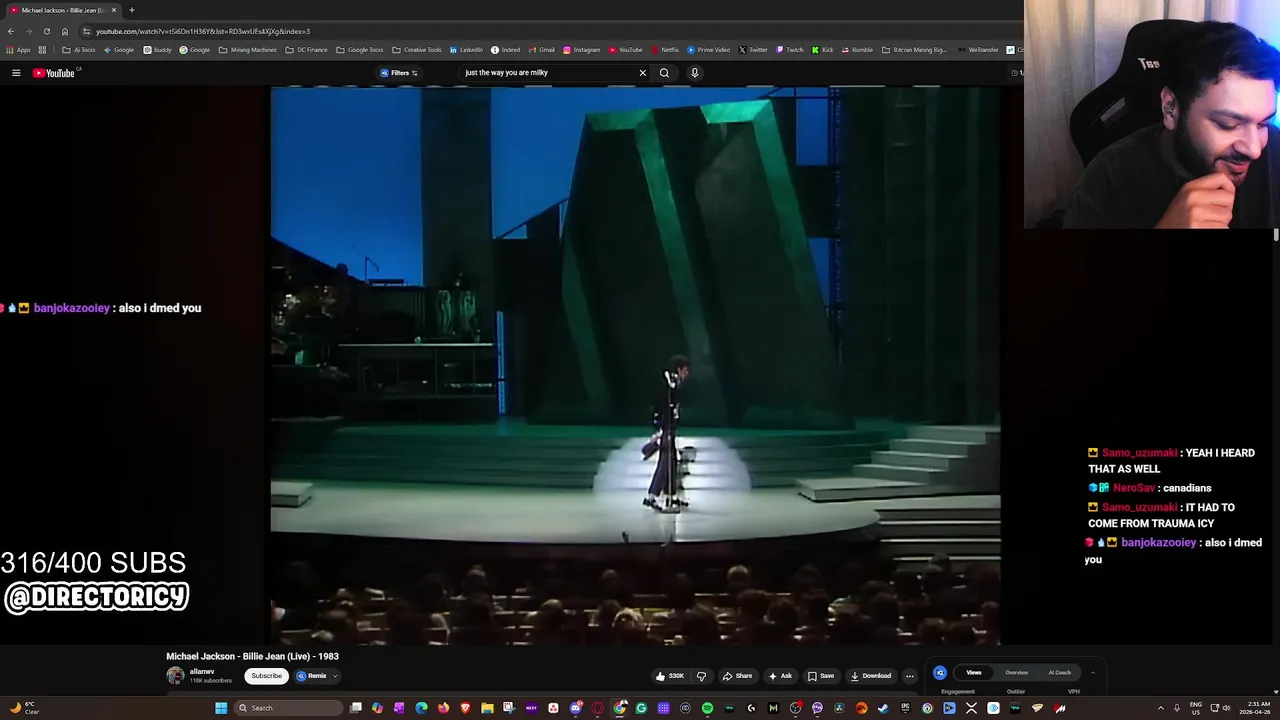
Task: Expand the Remix dropdown arrow
Action: [335, 676]
